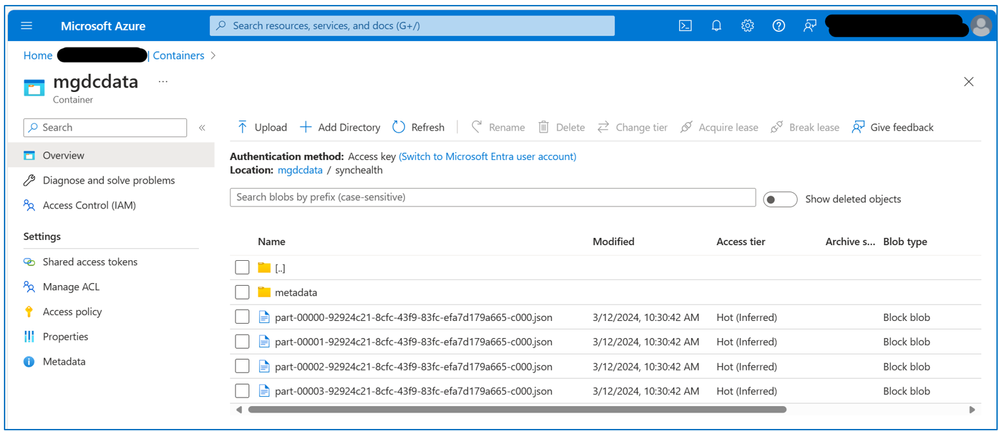This screenshot has height=432, width=999.
Task: Click the Home breadcrumb link
Action: (x=38, y=55)
